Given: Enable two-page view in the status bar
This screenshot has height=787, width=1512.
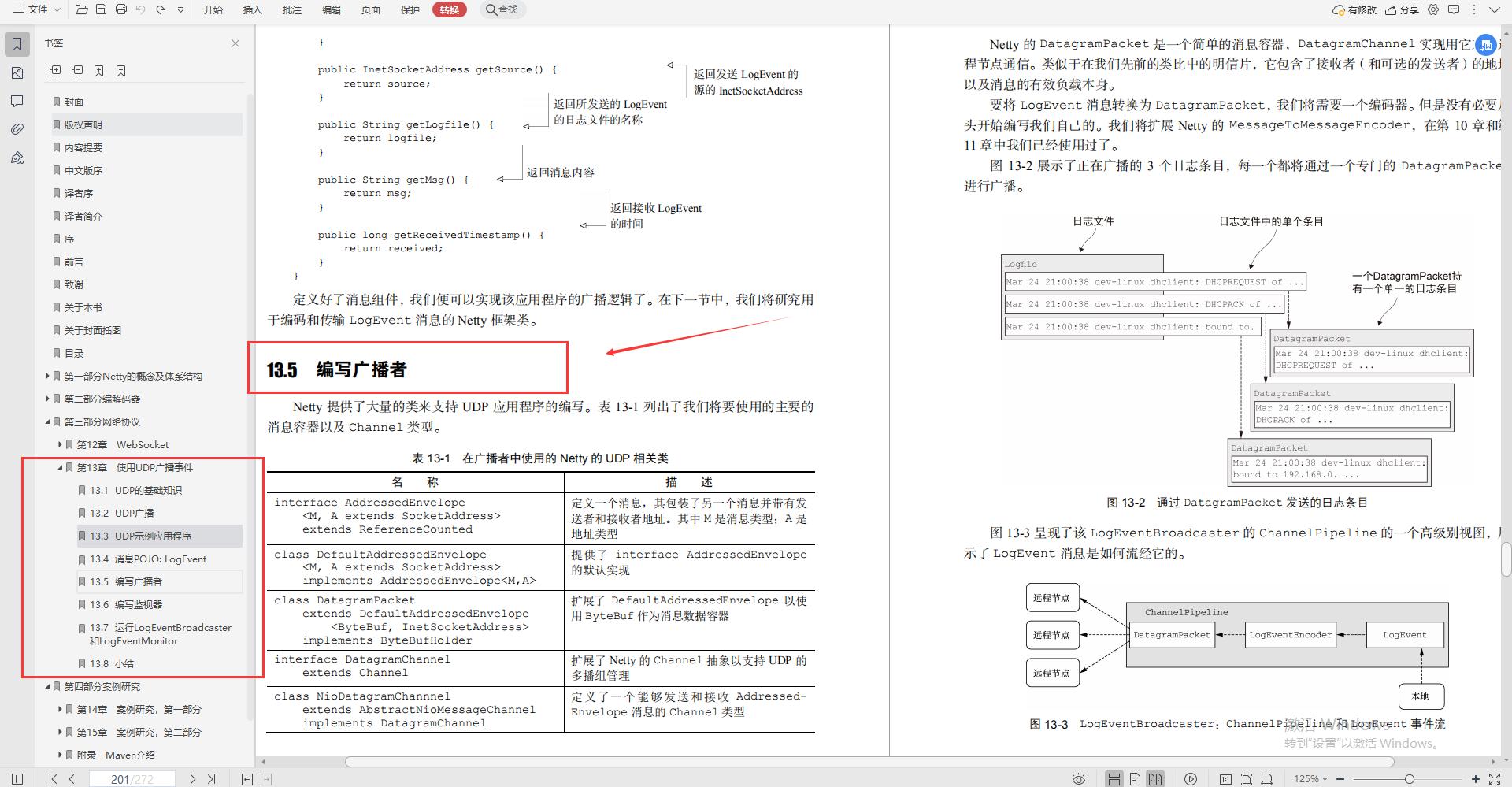Looking at the screenshot, I should 1154,778.
